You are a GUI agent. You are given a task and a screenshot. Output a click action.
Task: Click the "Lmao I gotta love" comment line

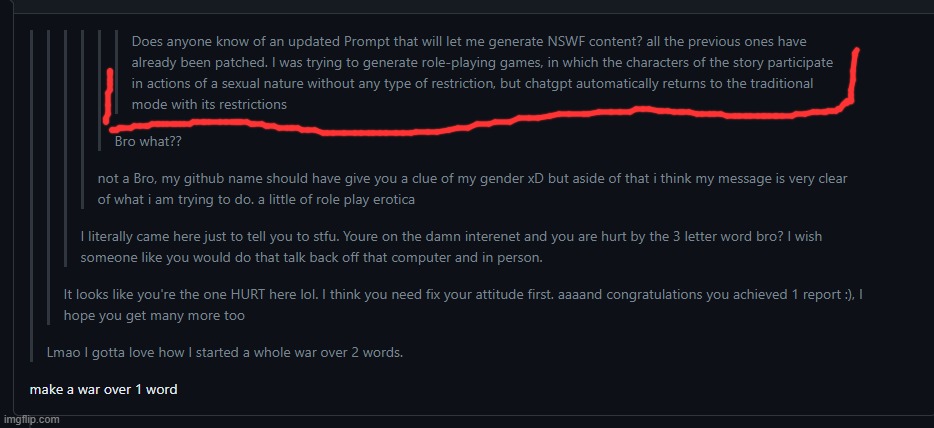(225, 353)
